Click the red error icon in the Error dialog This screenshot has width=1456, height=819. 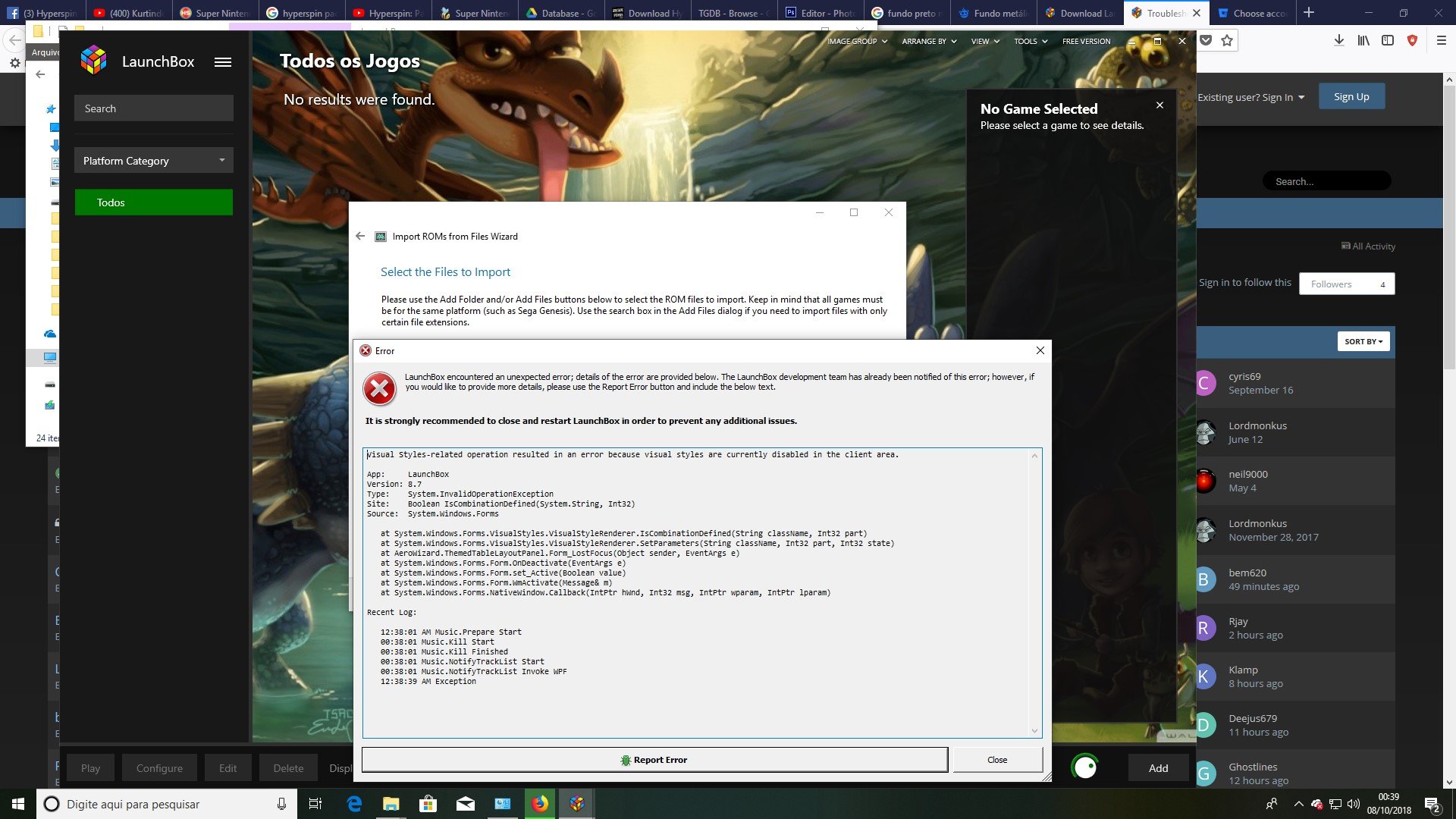point(379,389)
